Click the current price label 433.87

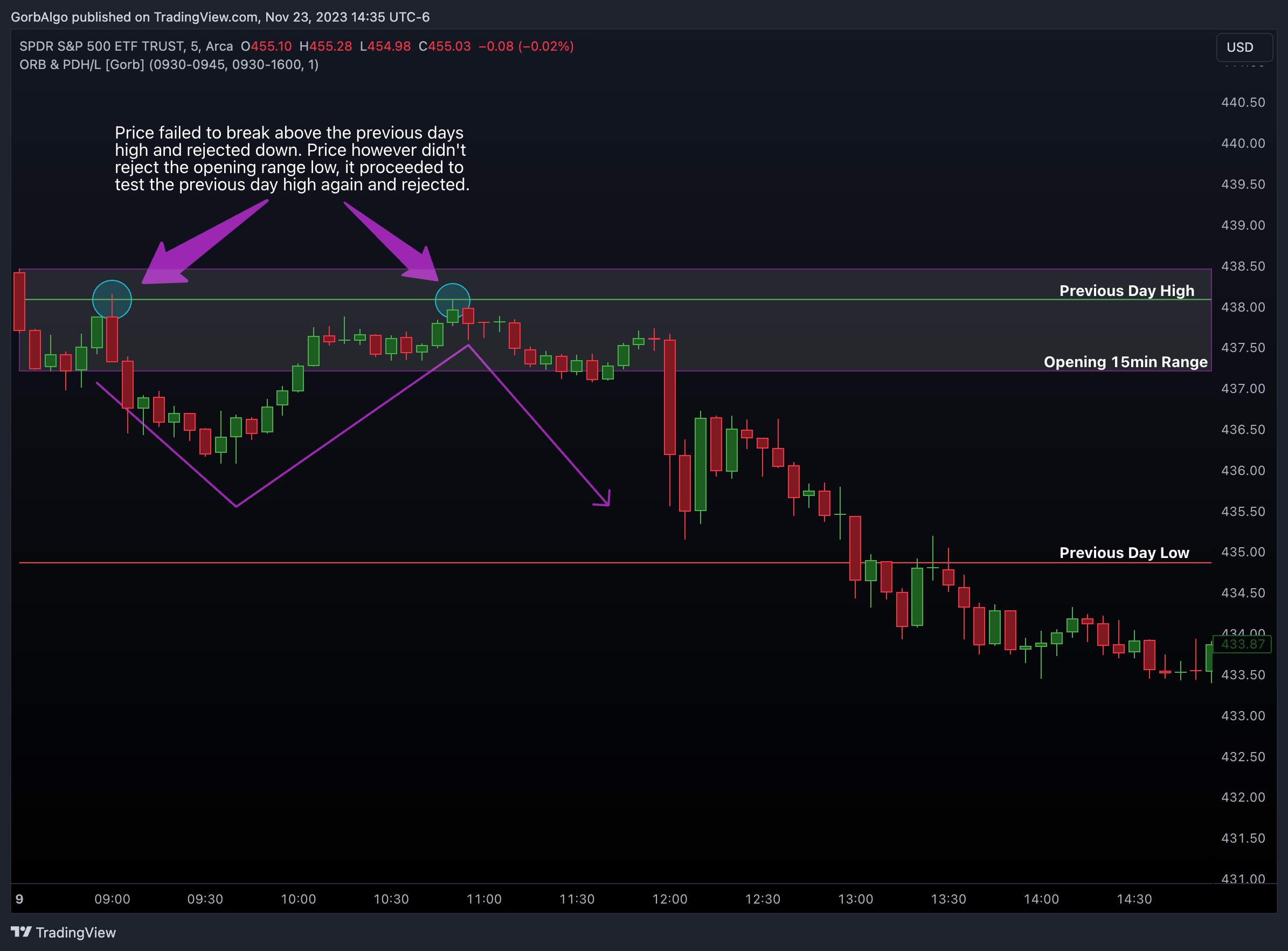1243,644
